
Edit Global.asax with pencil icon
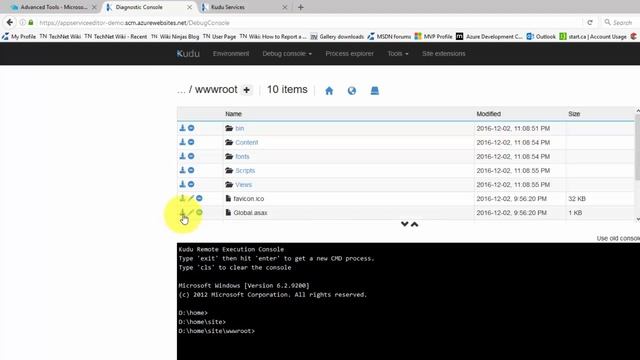tap(191, 212)
